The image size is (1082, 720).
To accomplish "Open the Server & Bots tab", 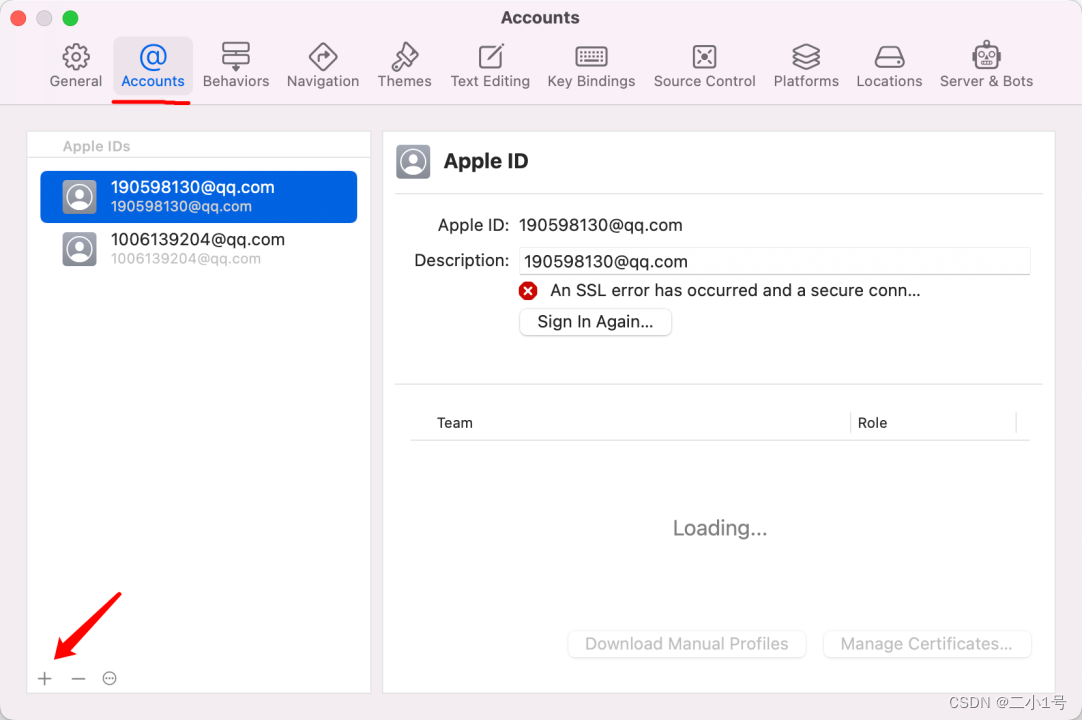I will click(x=986, y=67).
